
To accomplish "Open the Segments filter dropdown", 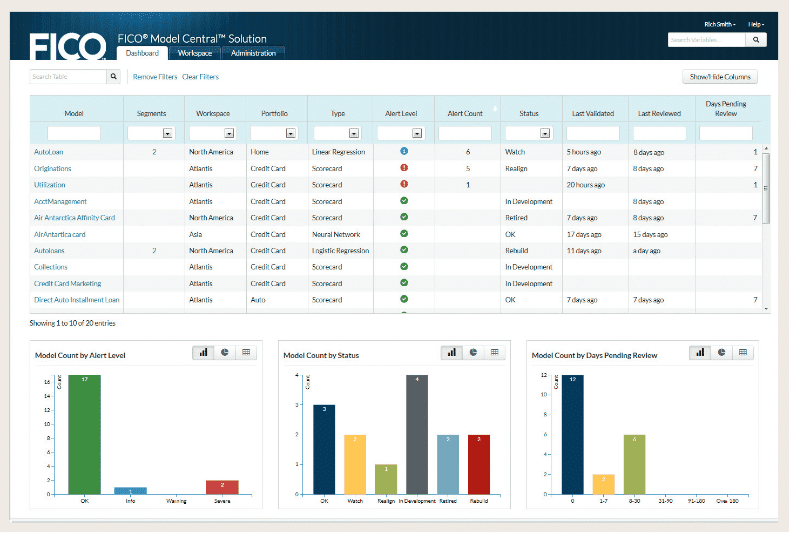I will coord(168,133).
